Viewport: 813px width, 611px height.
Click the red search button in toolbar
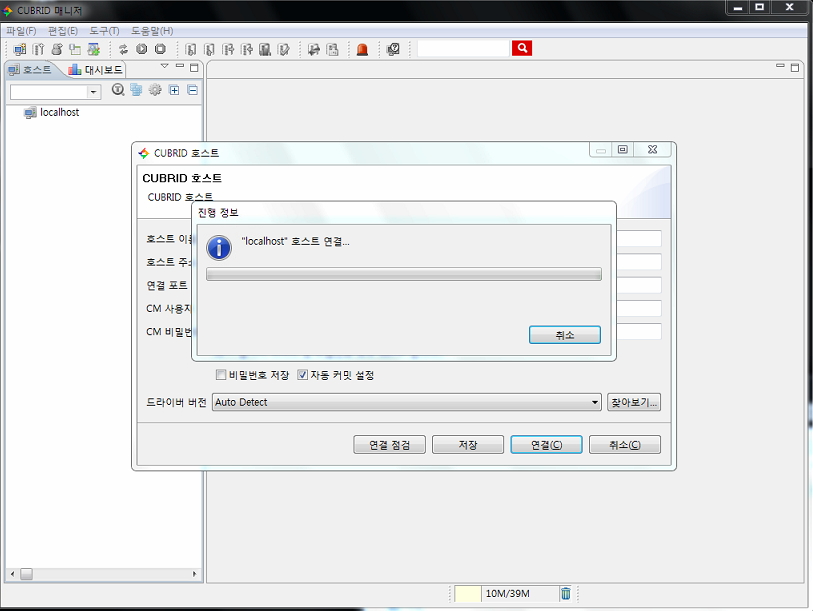[x=521, y=48]
